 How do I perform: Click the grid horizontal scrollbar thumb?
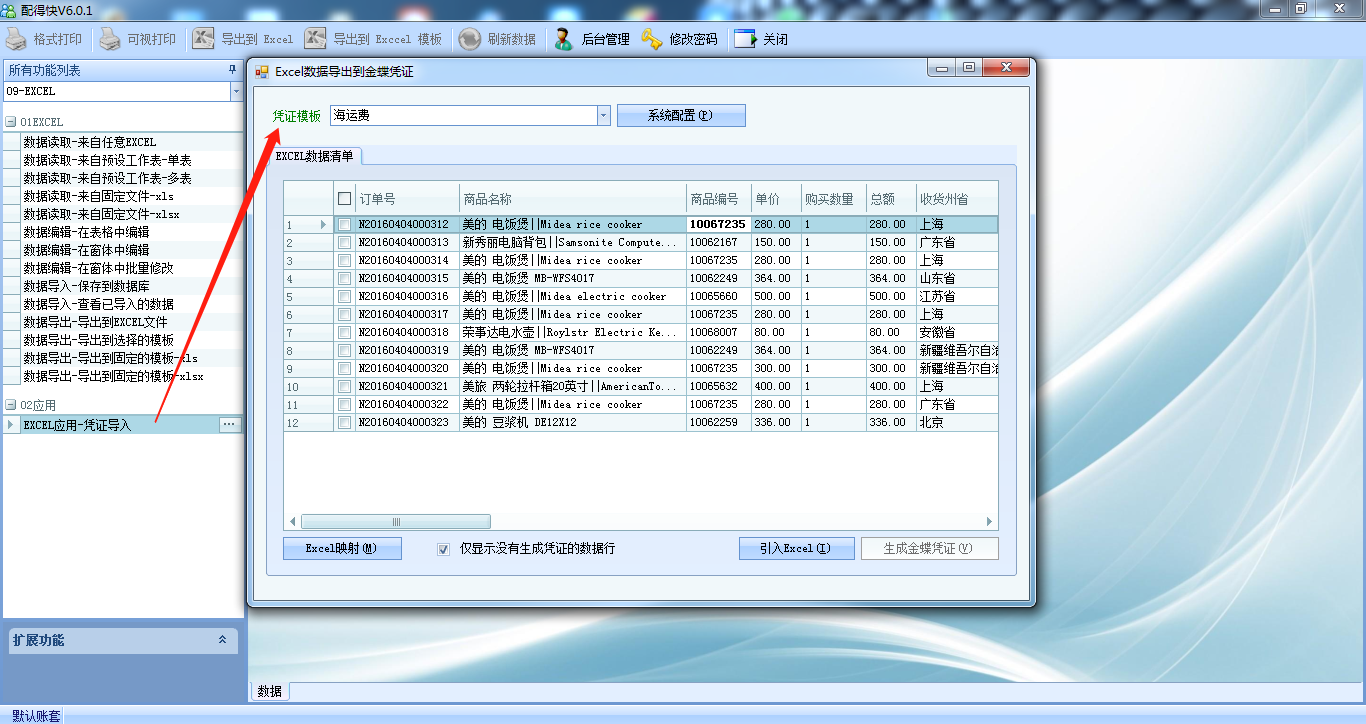(x=396, y=522)
